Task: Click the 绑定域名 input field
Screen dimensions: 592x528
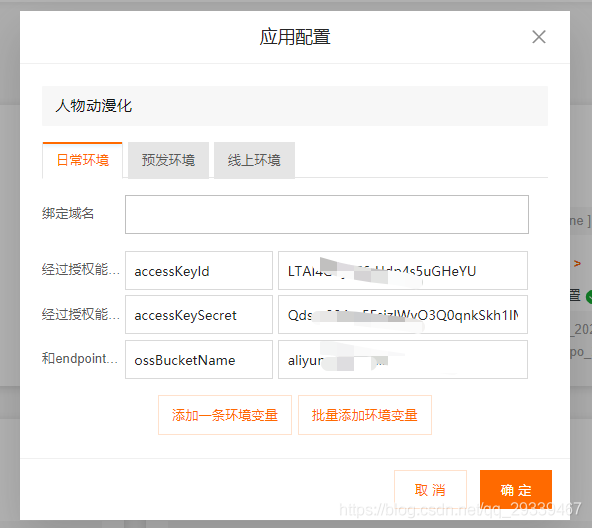Action: tap(327, 214)
